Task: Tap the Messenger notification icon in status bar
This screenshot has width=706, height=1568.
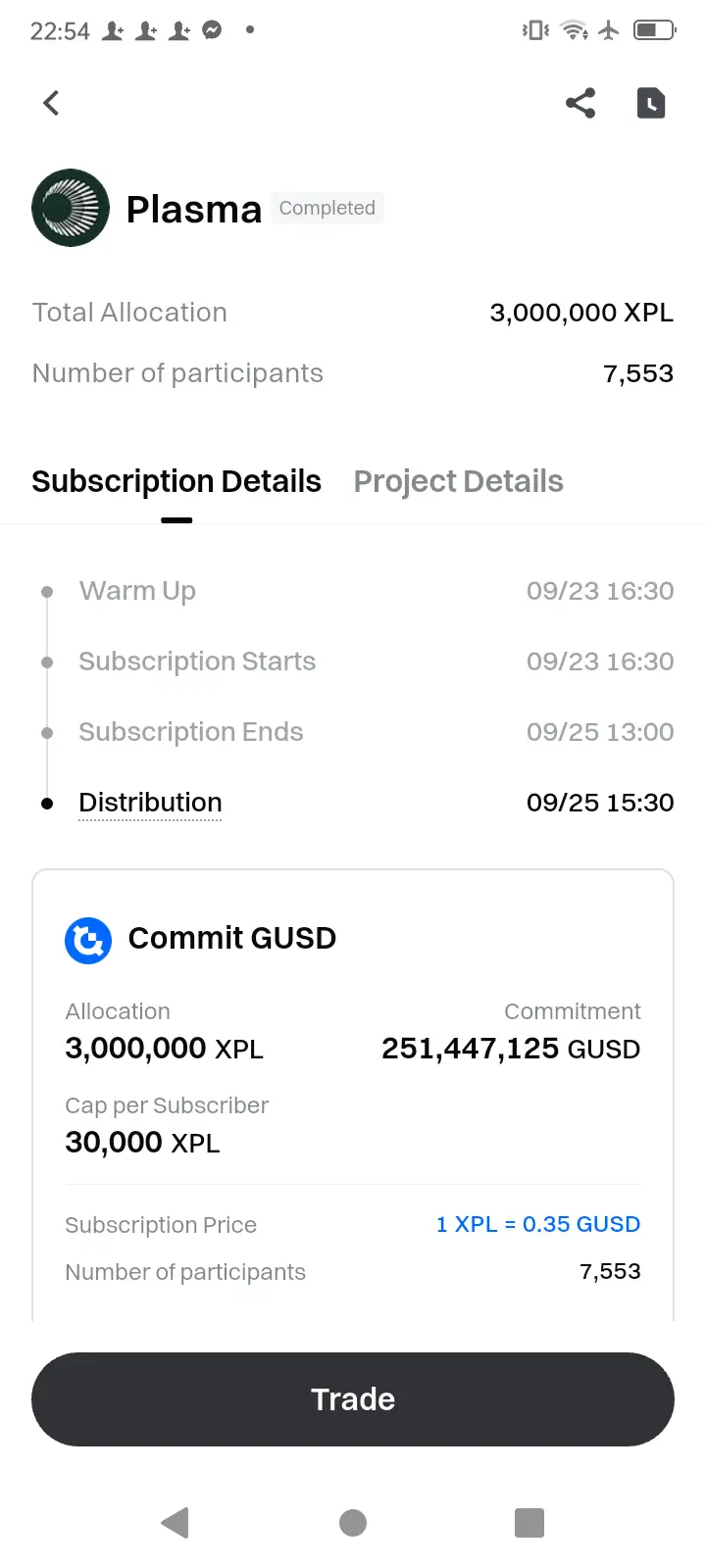Action: point(212,30)
